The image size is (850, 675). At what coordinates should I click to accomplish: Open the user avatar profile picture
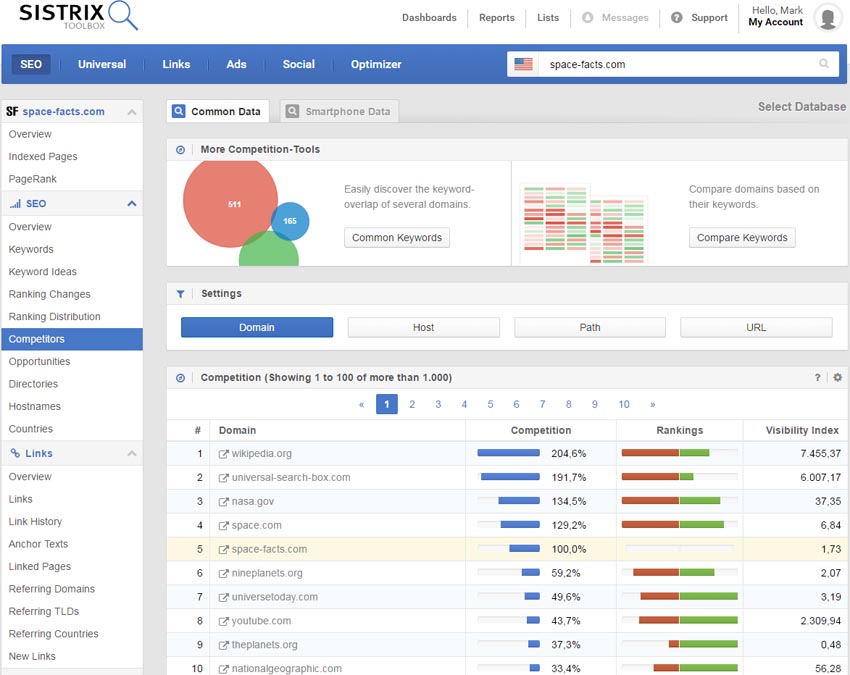[827, 18]
